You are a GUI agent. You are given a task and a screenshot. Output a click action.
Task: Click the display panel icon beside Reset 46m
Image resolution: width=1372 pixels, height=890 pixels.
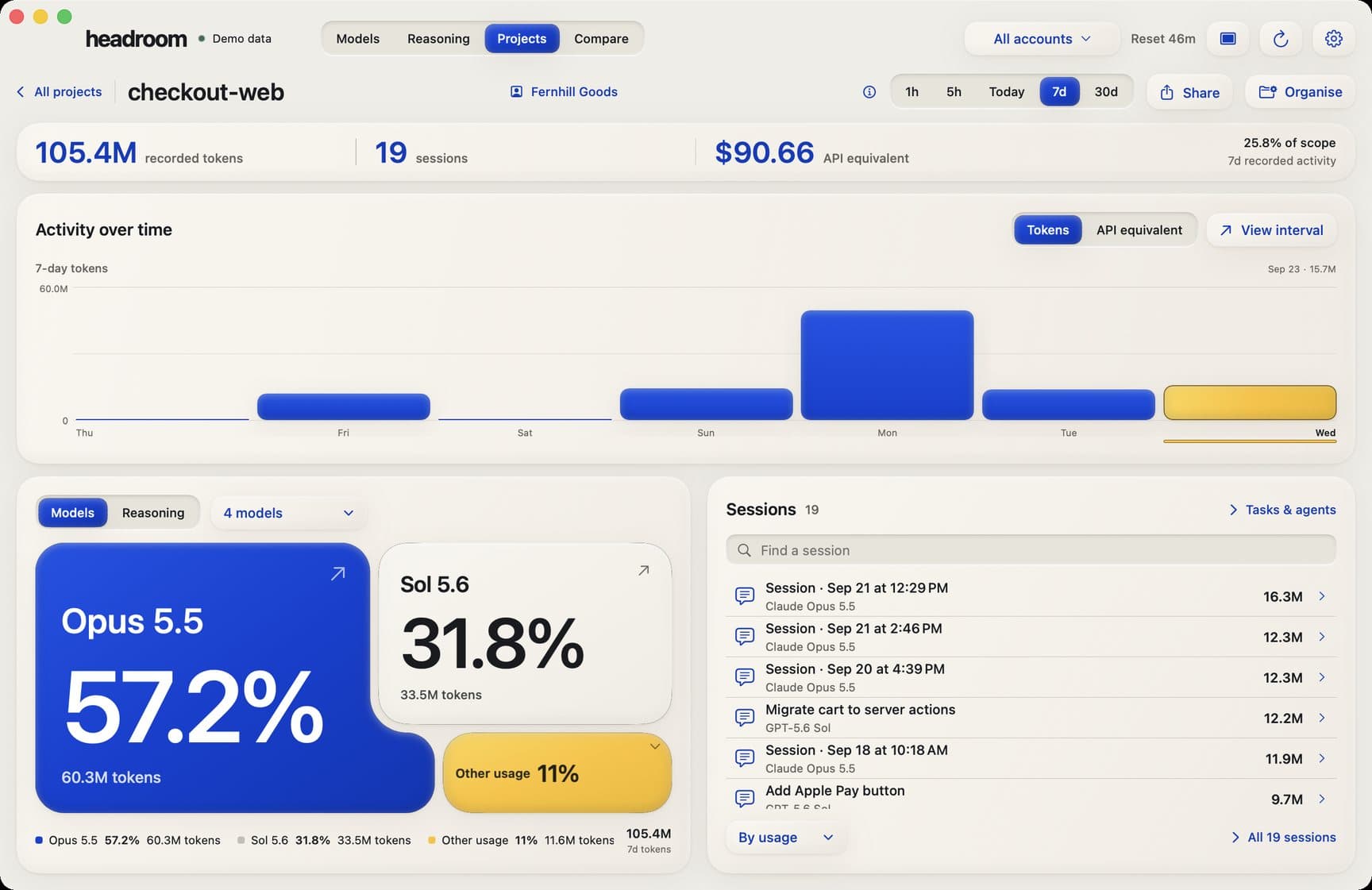(1227, 39)
